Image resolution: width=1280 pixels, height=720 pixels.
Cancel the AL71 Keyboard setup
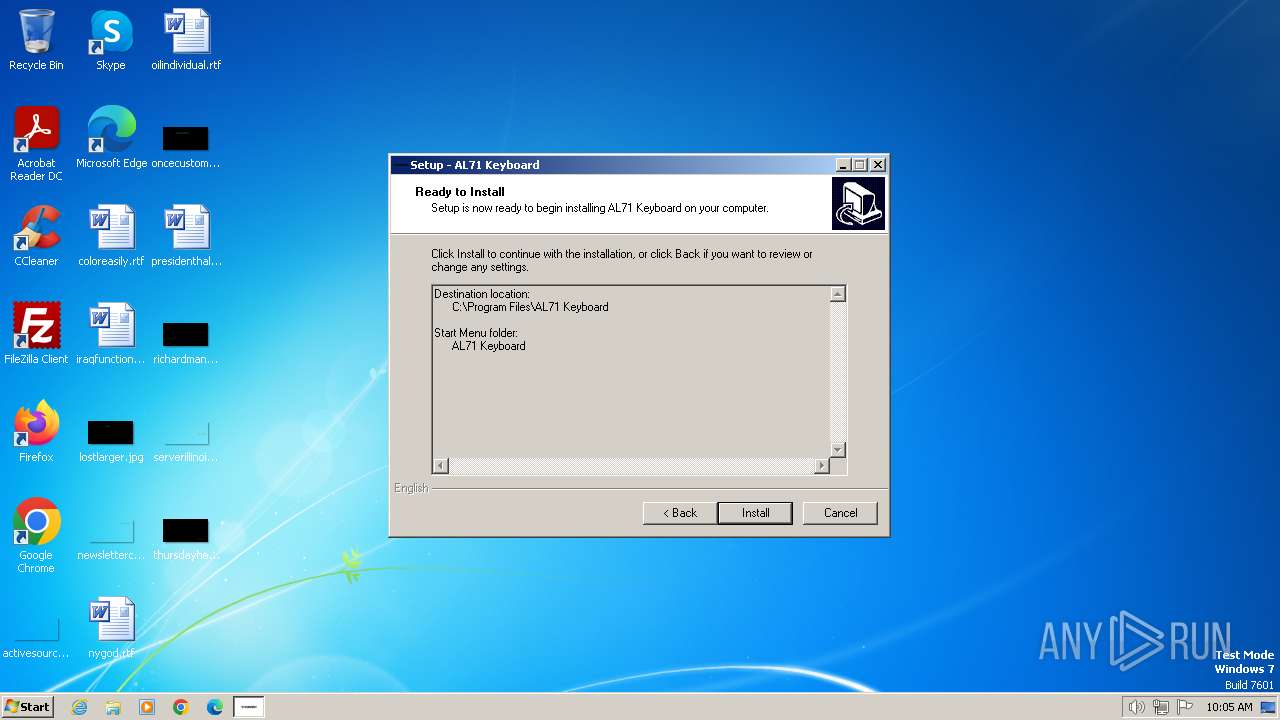840,513
